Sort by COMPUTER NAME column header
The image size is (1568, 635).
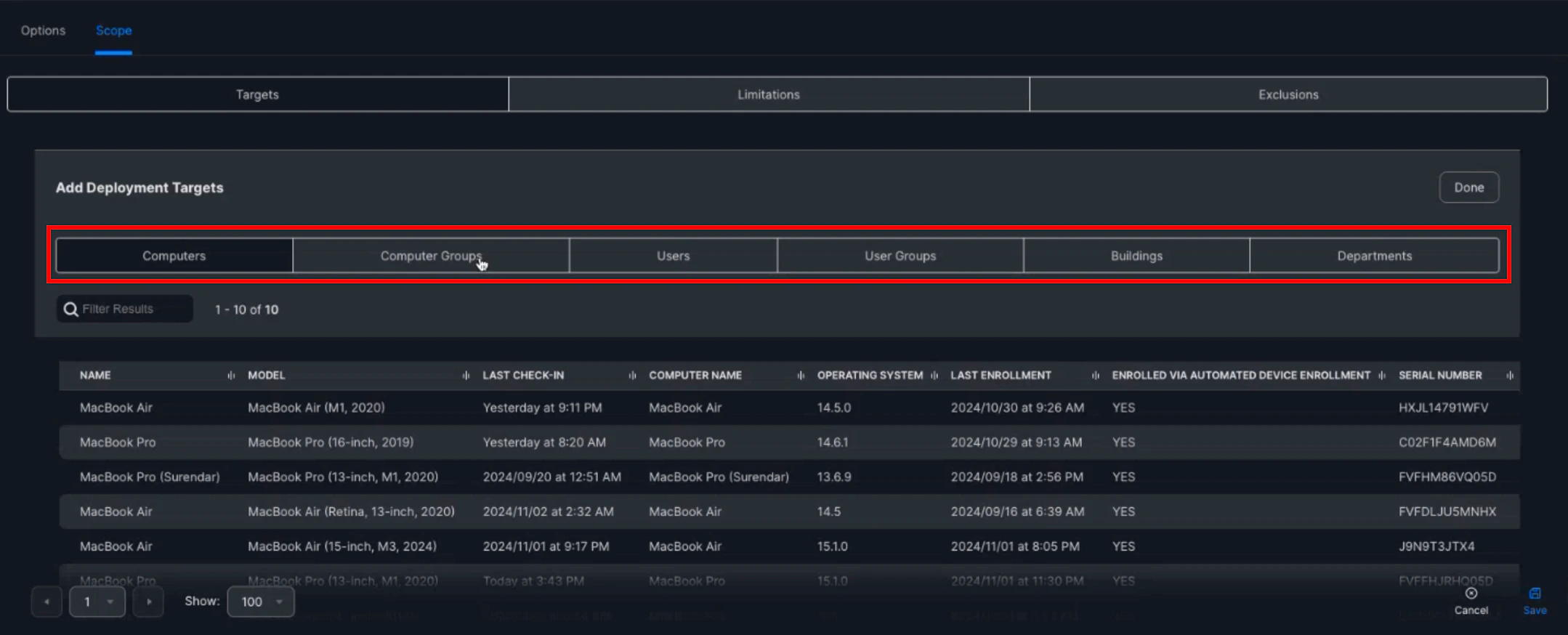695,376
